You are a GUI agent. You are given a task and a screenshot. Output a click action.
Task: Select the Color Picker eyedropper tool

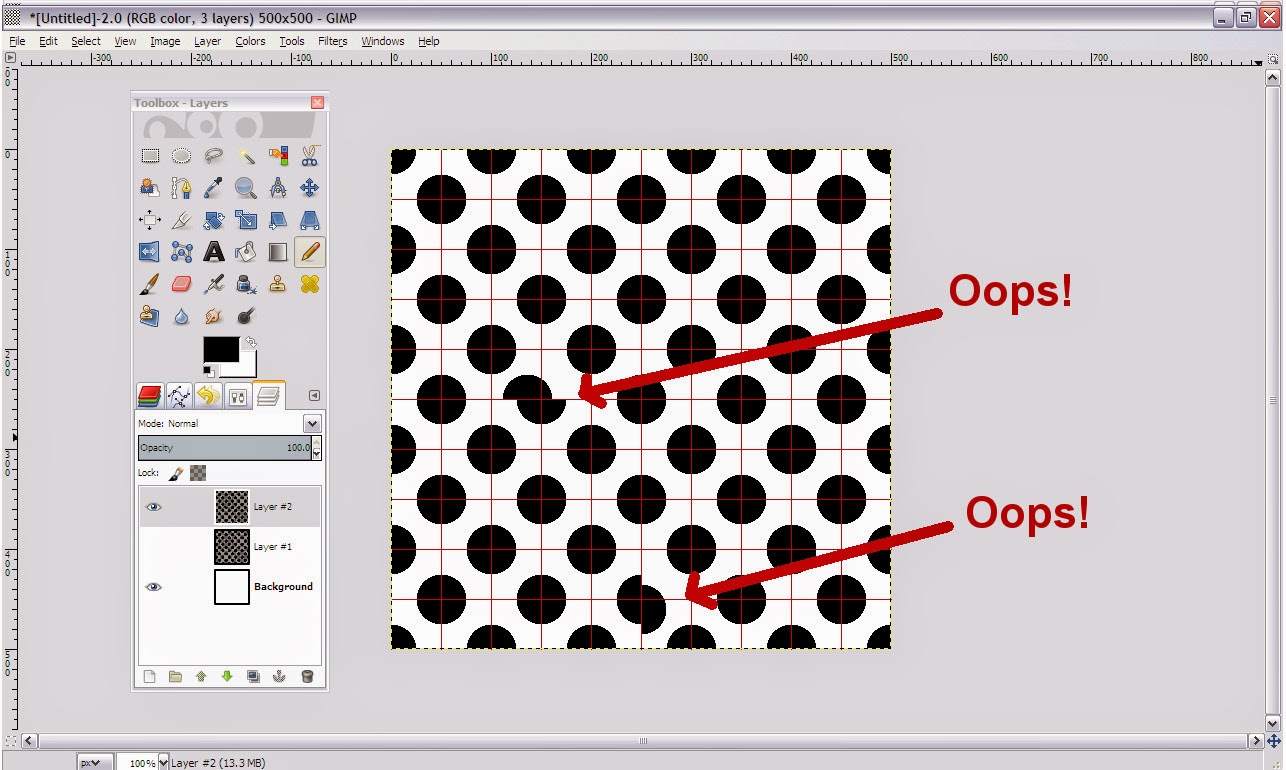tap(213, 187)
